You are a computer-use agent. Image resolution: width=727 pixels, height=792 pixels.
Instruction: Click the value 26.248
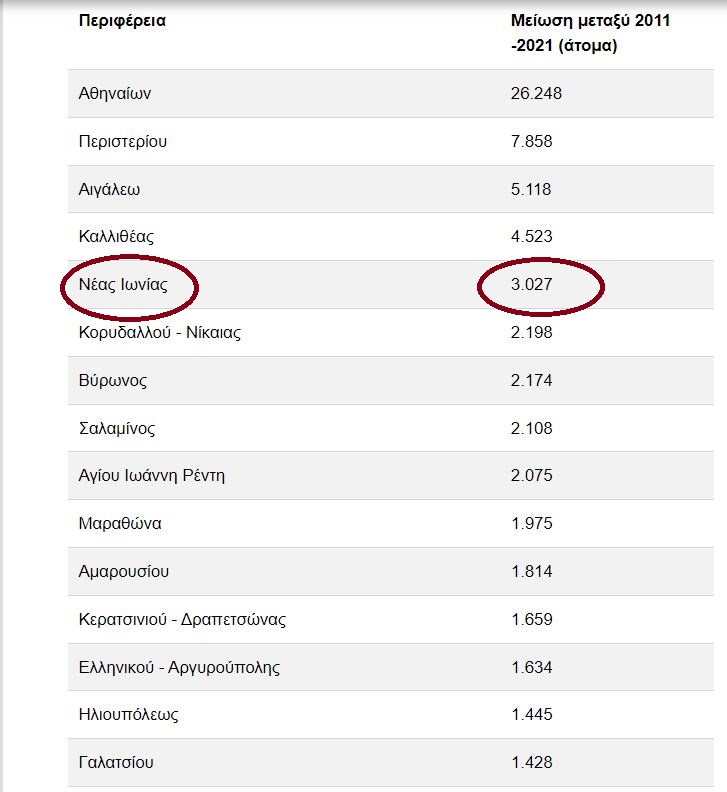[536, 93]
